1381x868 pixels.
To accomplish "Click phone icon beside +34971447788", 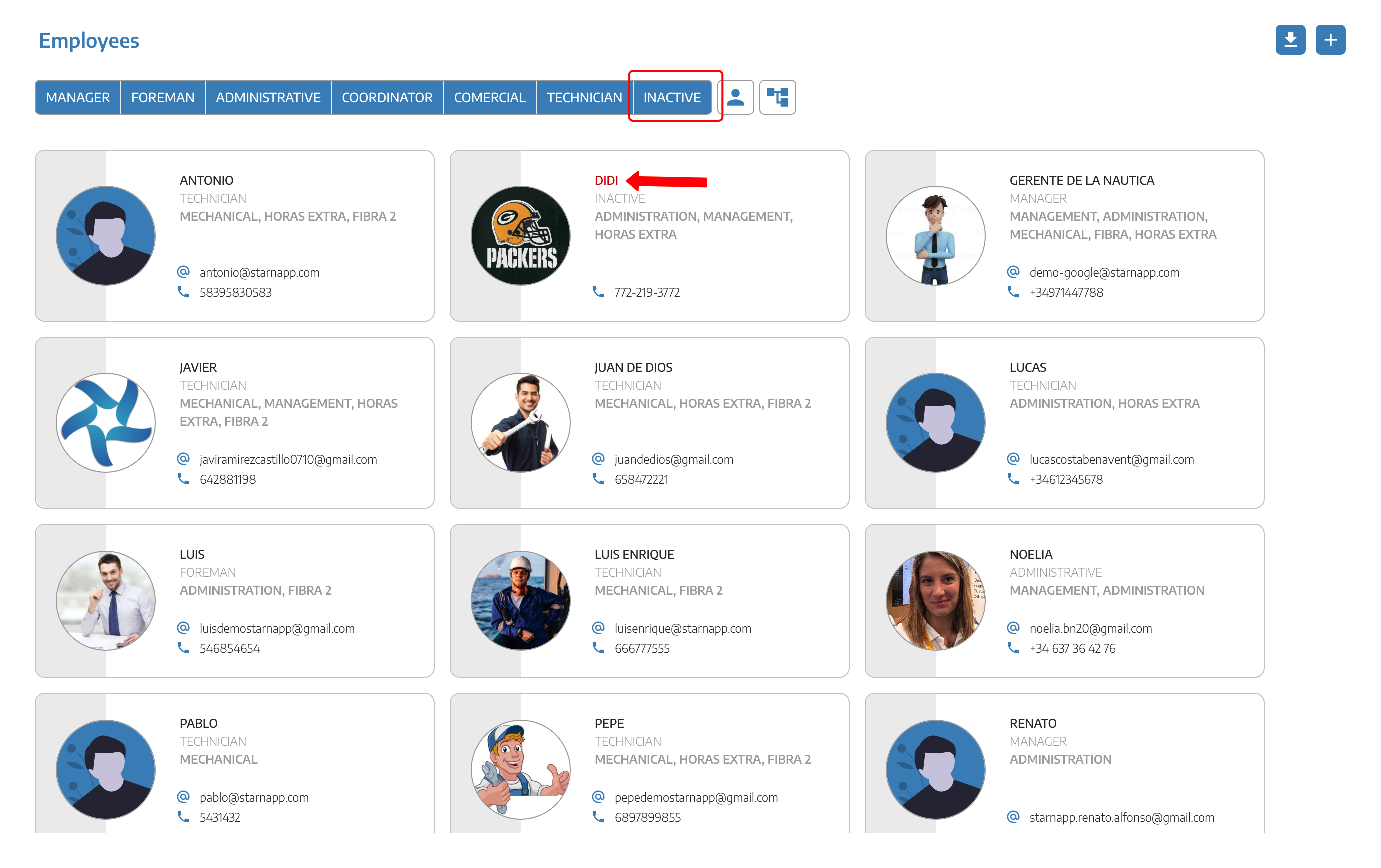I will (1013, 292).
